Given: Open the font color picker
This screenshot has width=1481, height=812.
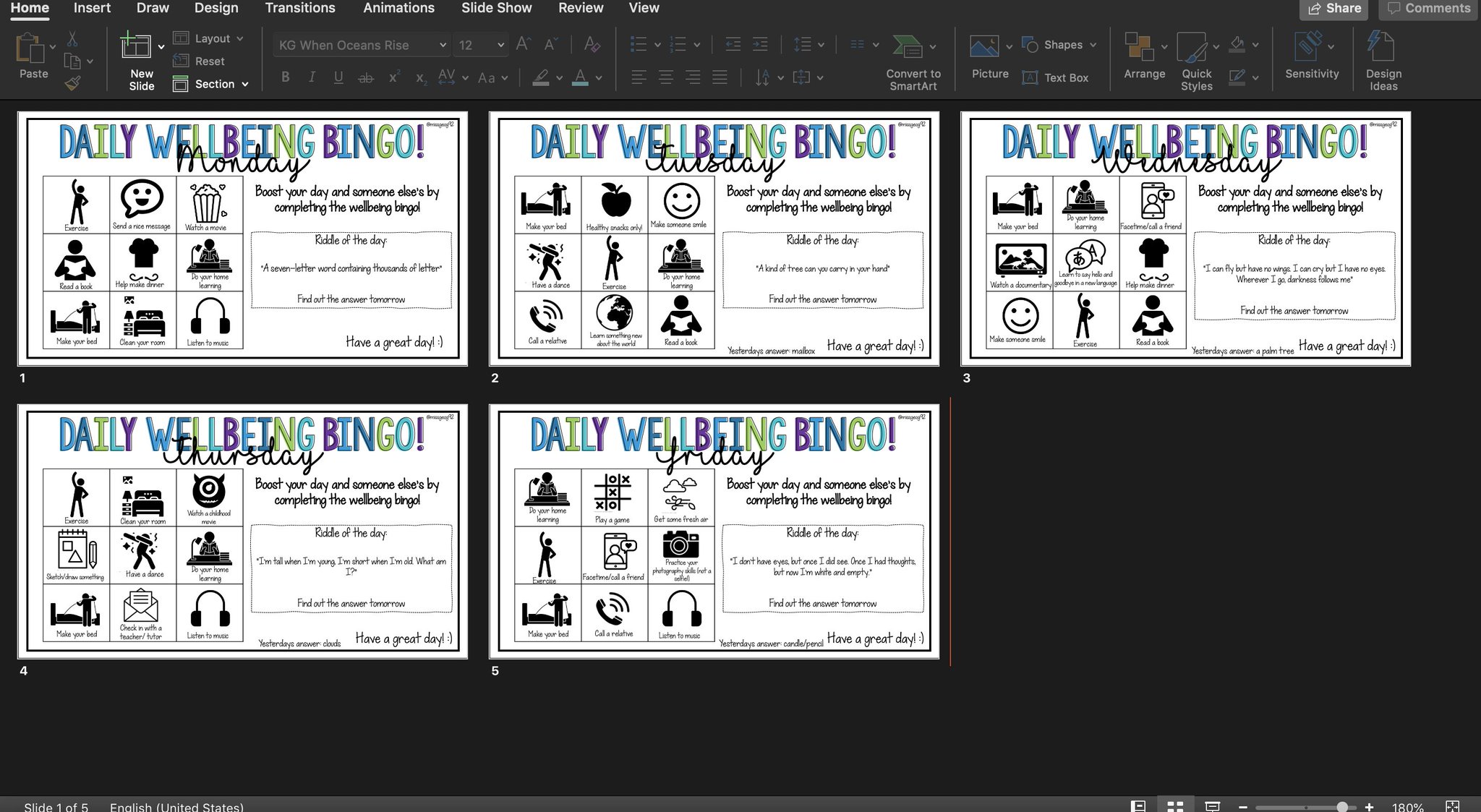Looking at the screenshot, I should click(581, 77).
